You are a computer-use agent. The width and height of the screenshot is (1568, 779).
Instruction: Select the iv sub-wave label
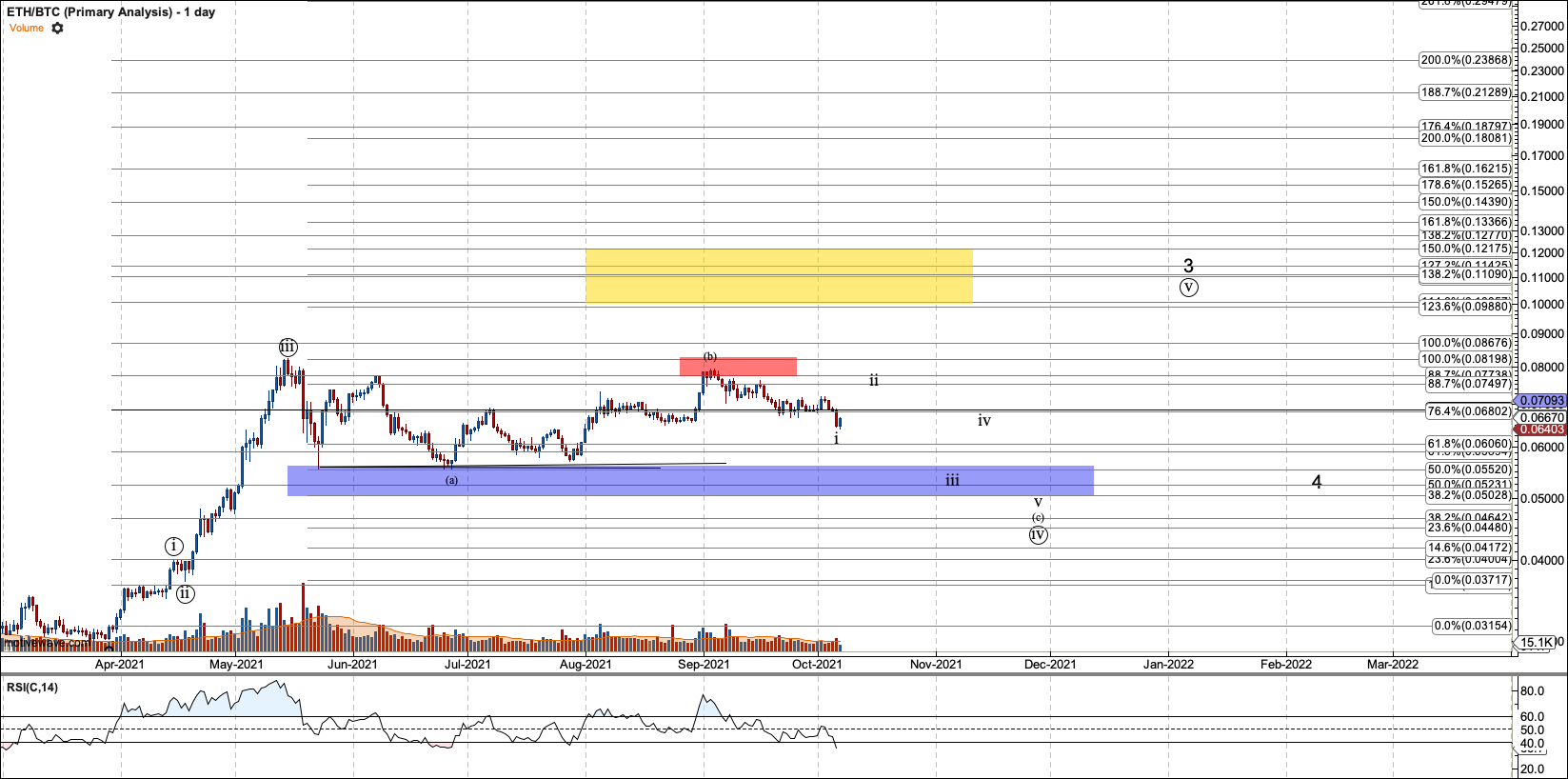click(x=984, y=420)
